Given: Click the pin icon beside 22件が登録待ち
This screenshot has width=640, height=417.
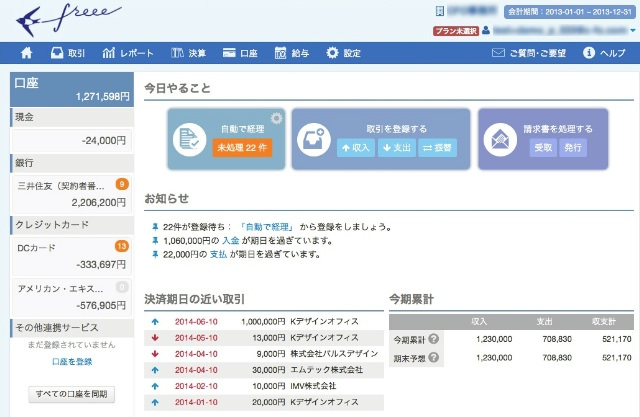Looking at the screenshot, I should click(x=155, y=227).
